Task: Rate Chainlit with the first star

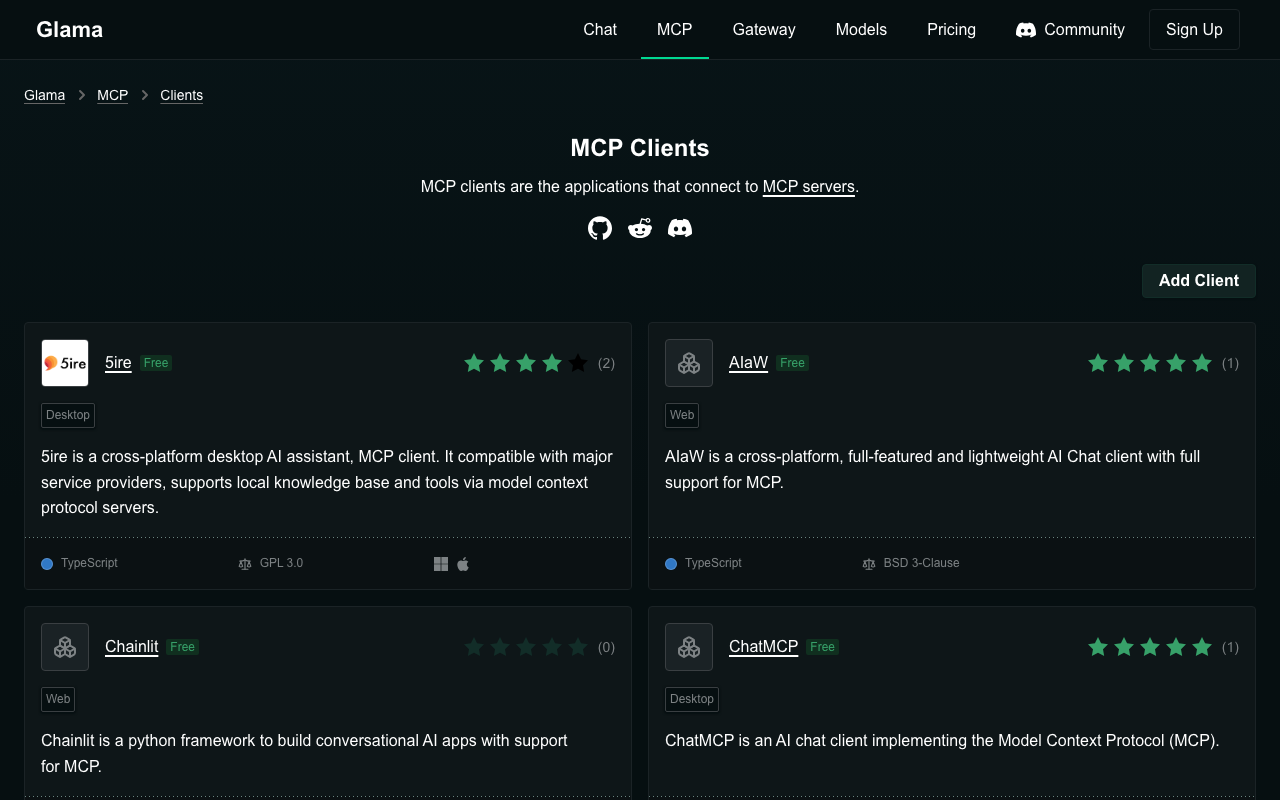Action: (474, 647)
